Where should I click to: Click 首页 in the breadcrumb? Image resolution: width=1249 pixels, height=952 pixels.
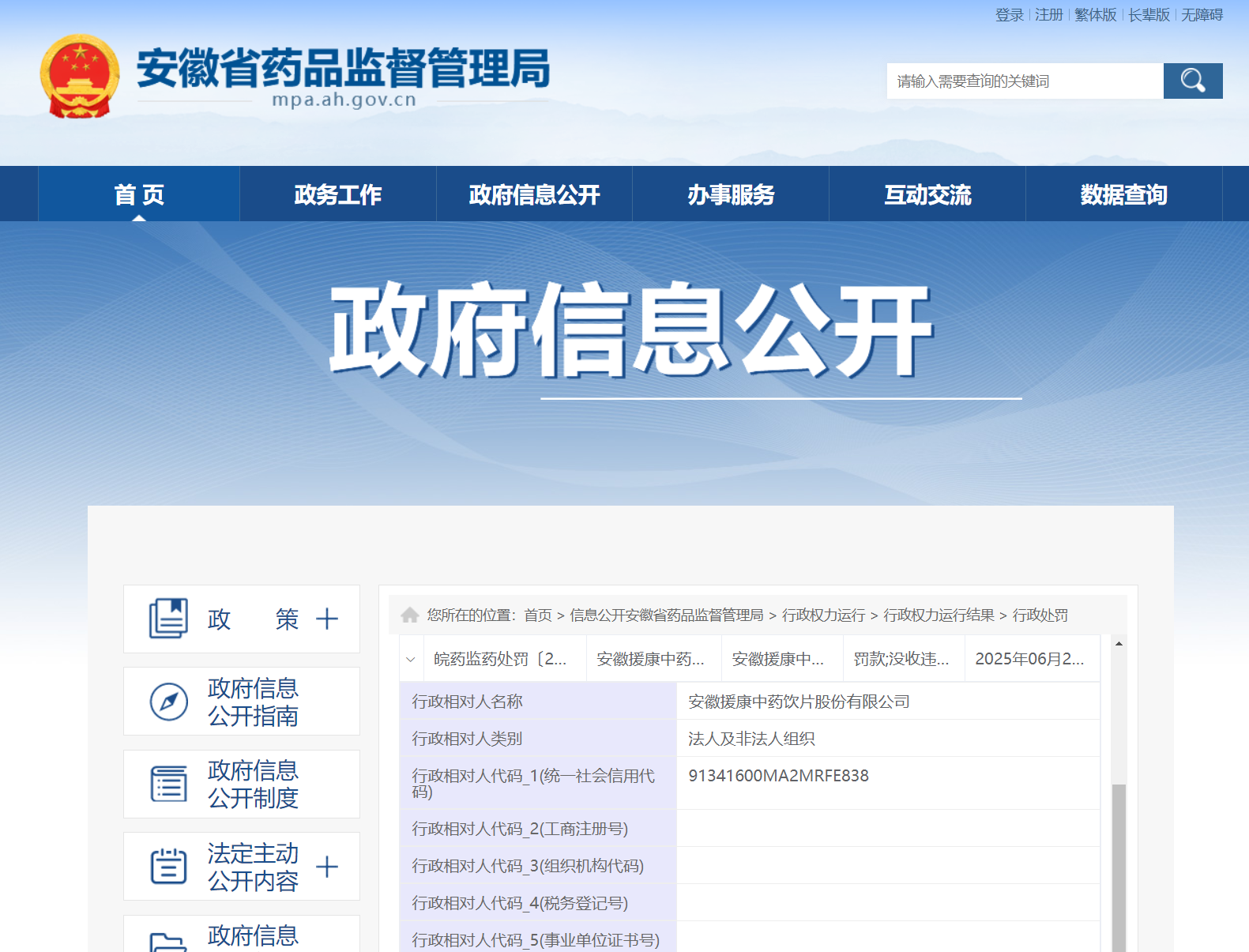pos(538,615)
